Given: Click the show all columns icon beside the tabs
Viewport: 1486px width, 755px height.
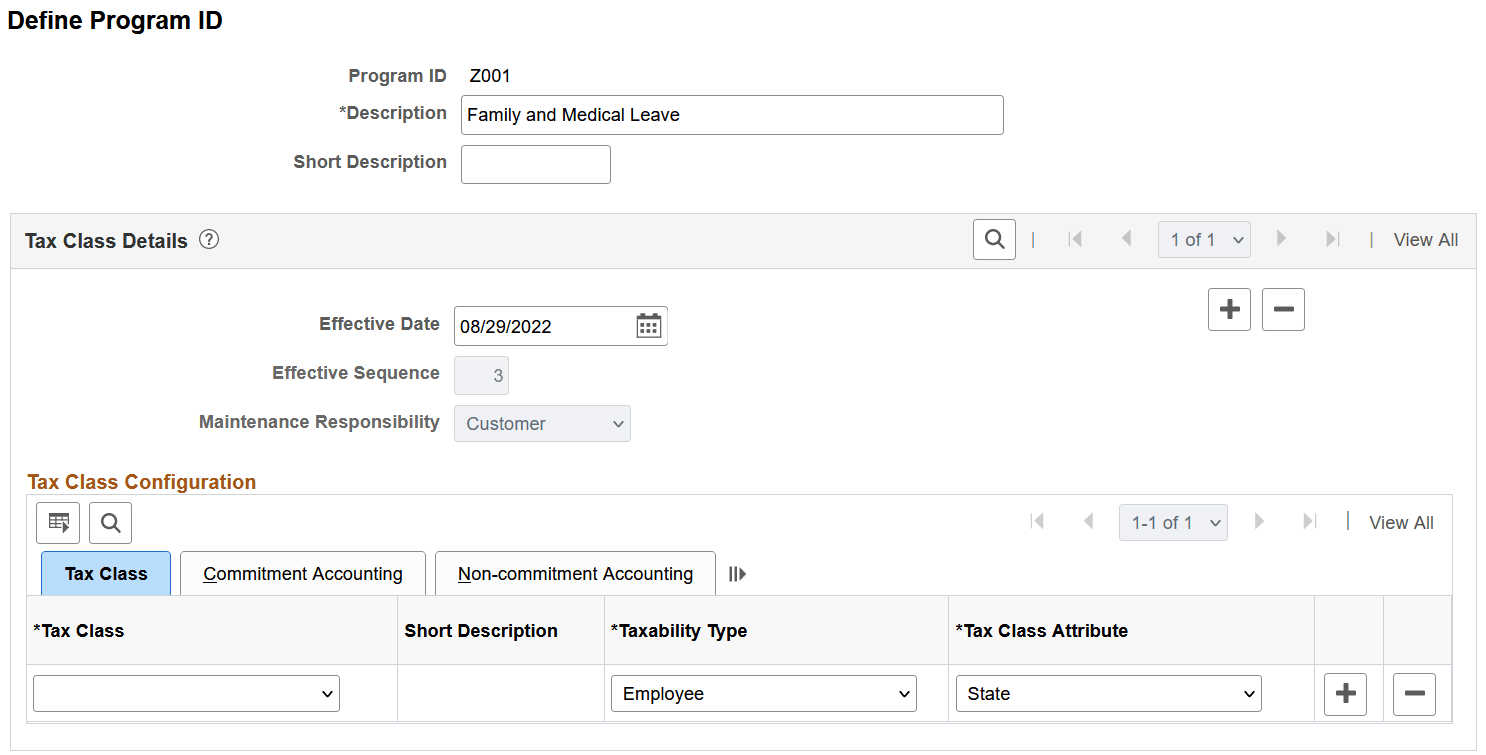Looking at the screenshot, I should 737,573.
